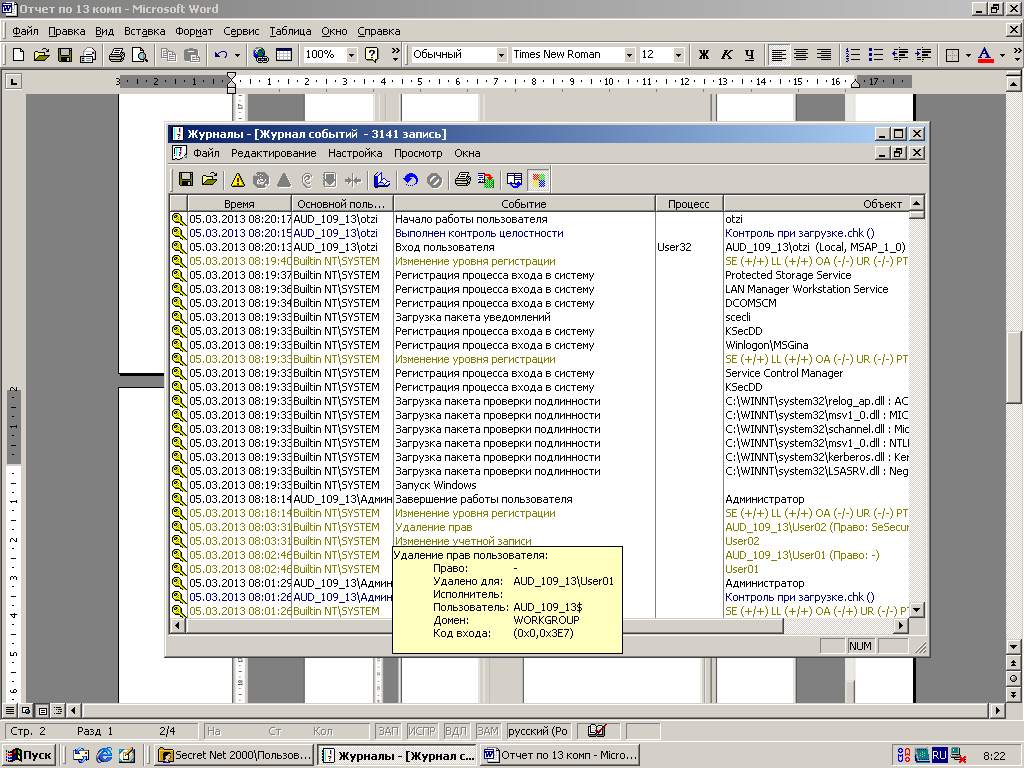Screen dimensions: 1024x768
Task: Open the Настройка menu in Журналы
Action: click(x=355, y=153)
